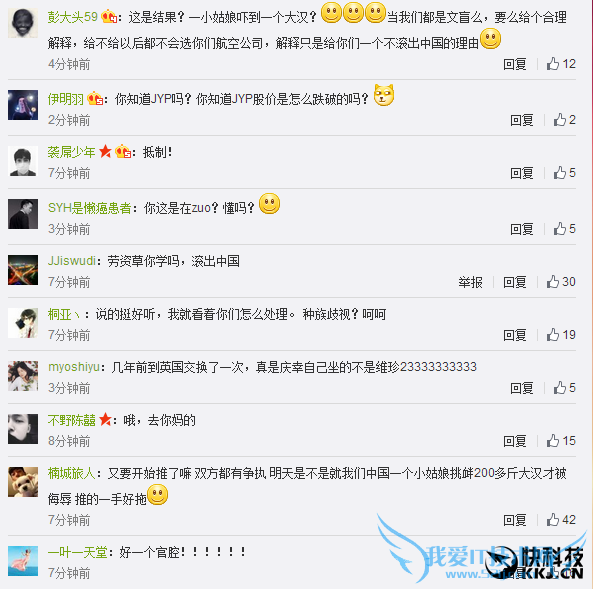This screenshot has width=593, height=589.
Task: Open 一叶一天堂's profile via username
Action: [x=78, y=552]
